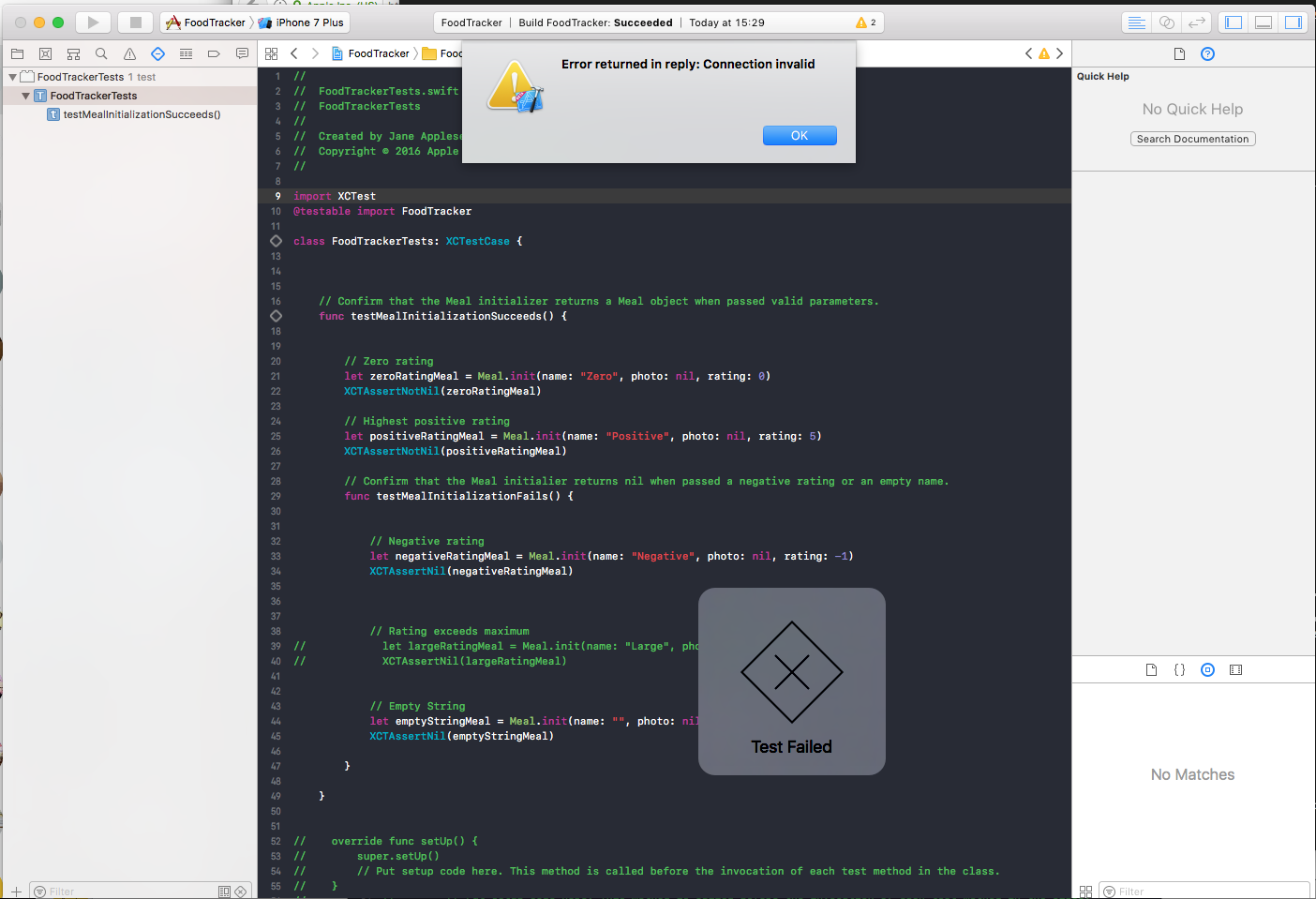
Task: Show the object library
Action: (x=1207, y=669)
